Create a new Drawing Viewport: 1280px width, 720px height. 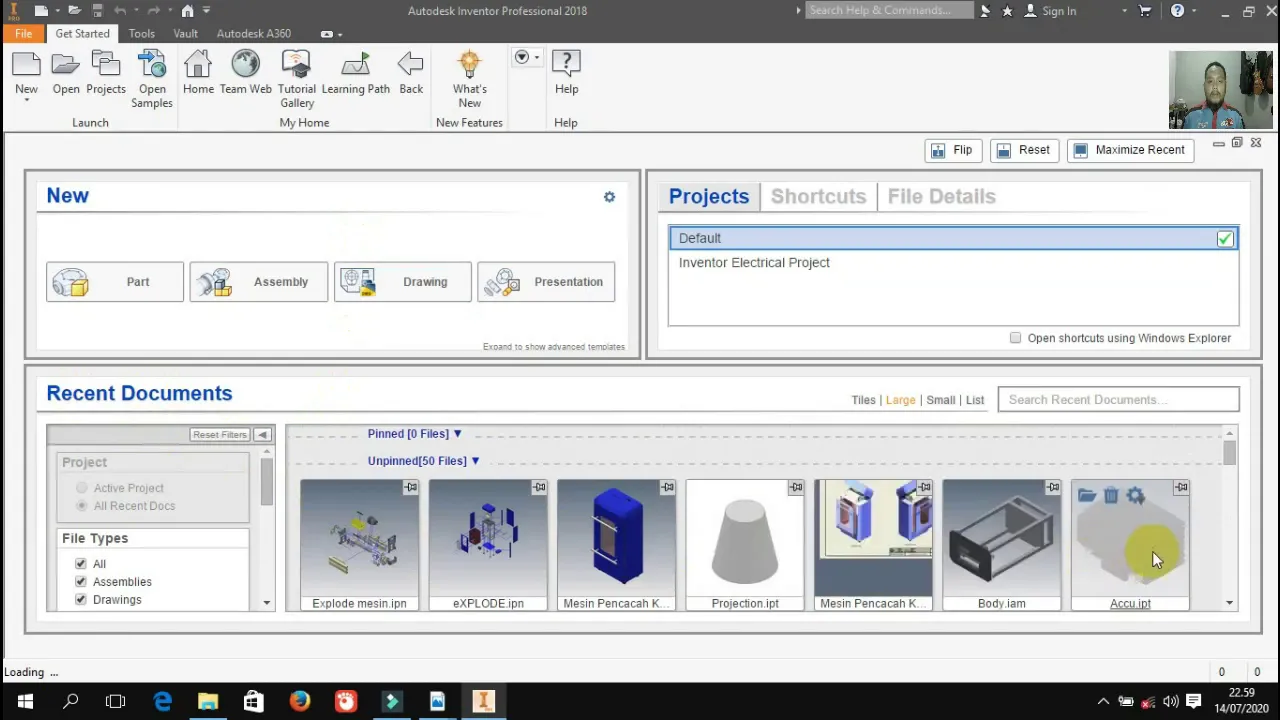click(x=402, y=282)
